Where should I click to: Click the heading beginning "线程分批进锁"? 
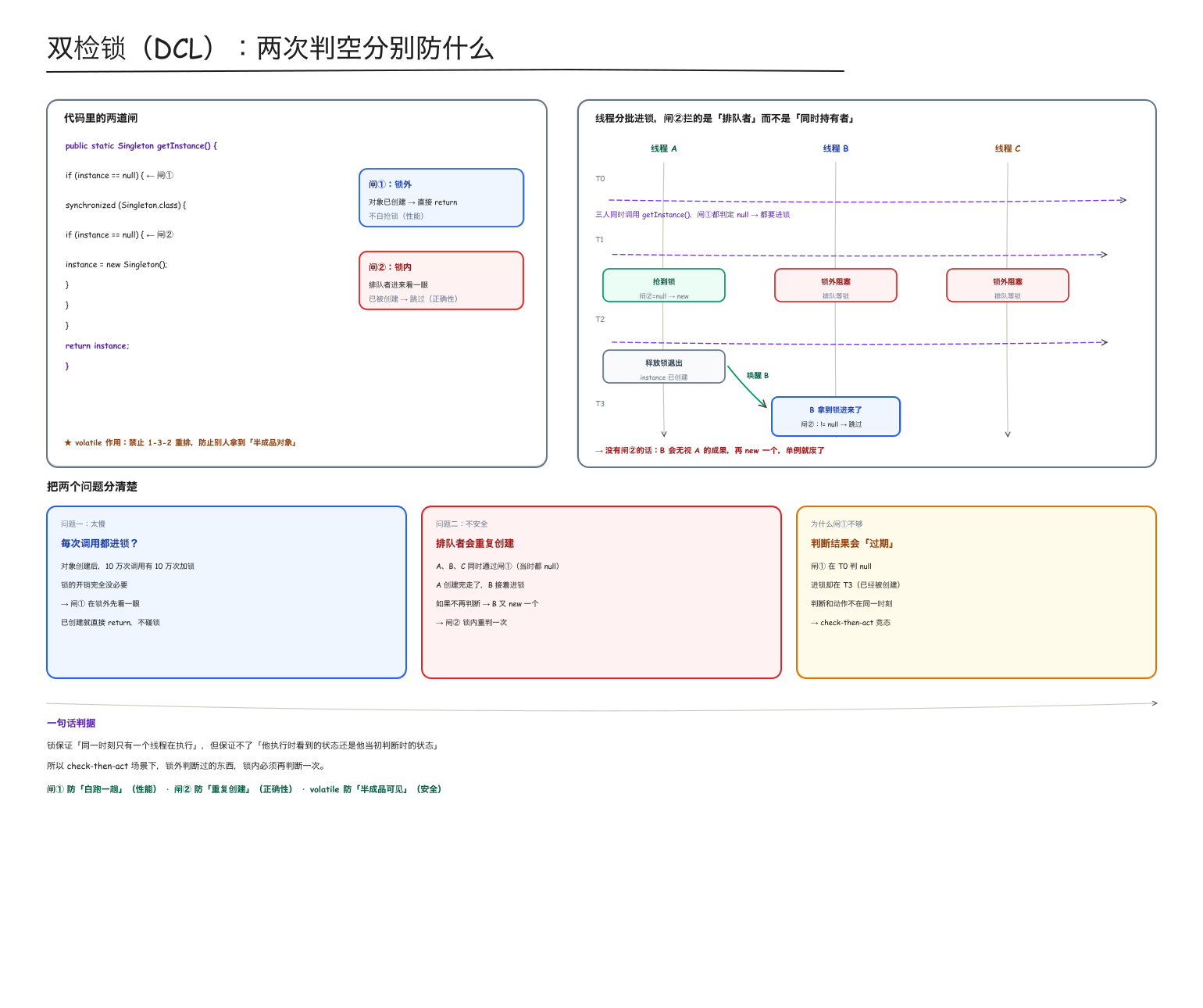pos(725,119)
